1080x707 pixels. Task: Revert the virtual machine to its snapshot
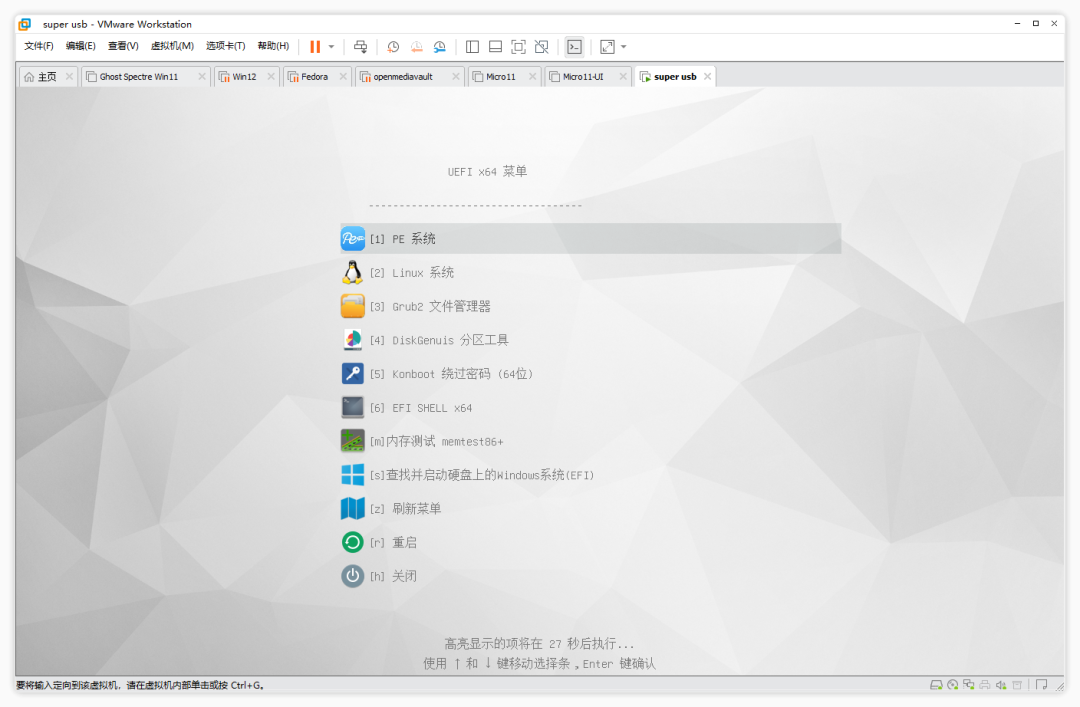[417, 46]
